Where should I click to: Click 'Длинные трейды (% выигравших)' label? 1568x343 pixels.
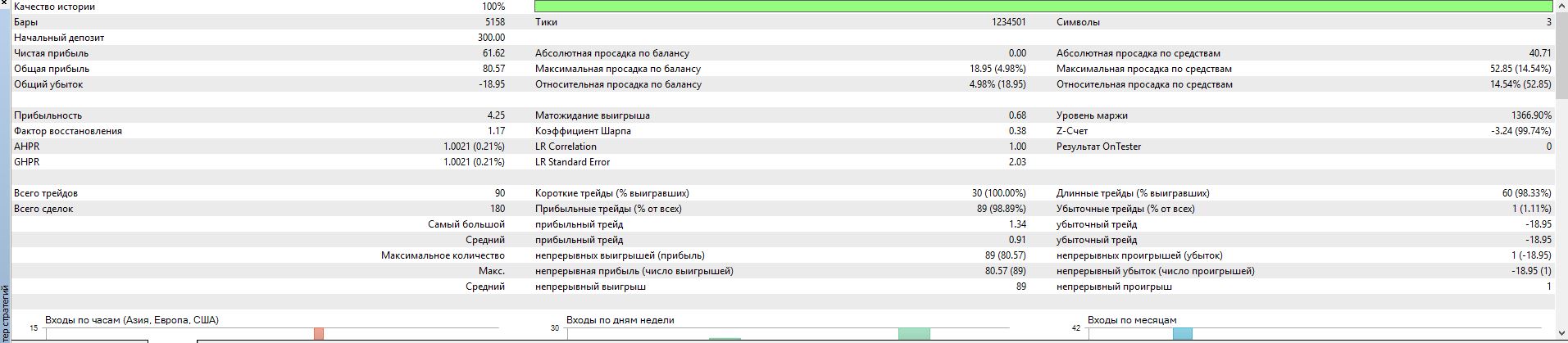click(x=1133, y=193)
